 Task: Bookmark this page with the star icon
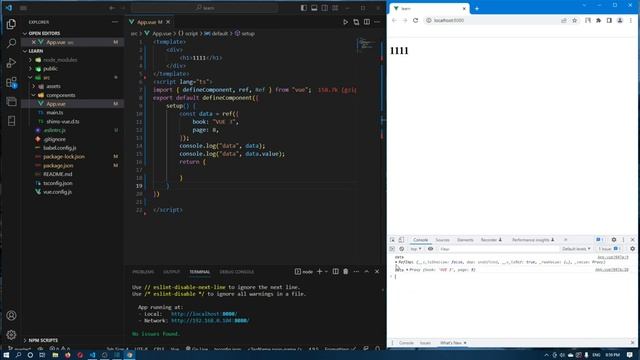click(574, 20)
